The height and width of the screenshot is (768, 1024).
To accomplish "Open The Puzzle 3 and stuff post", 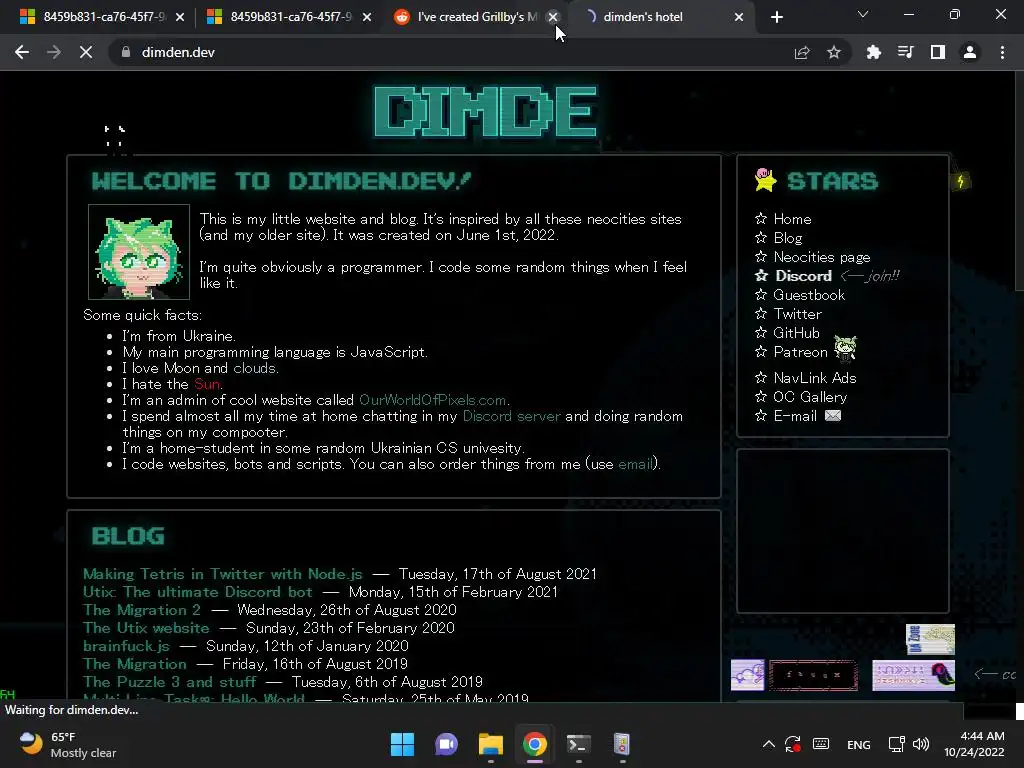I will pyautogui.click(x=169, y=682).
